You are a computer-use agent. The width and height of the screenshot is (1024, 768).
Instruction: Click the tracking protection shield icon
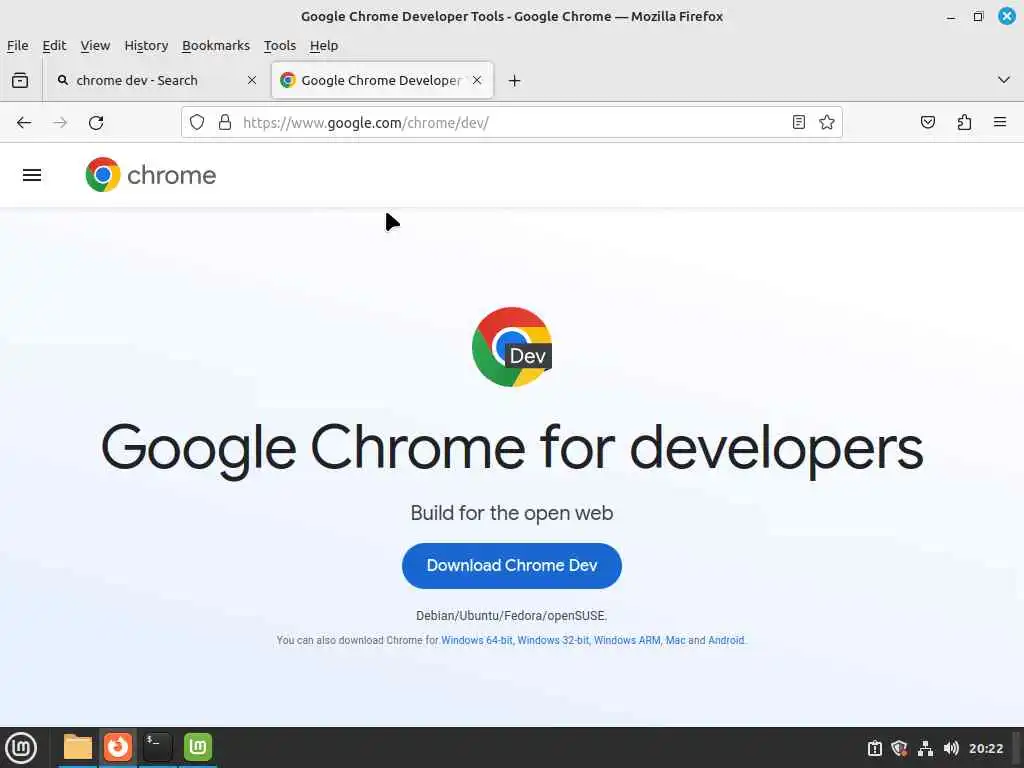197,122
